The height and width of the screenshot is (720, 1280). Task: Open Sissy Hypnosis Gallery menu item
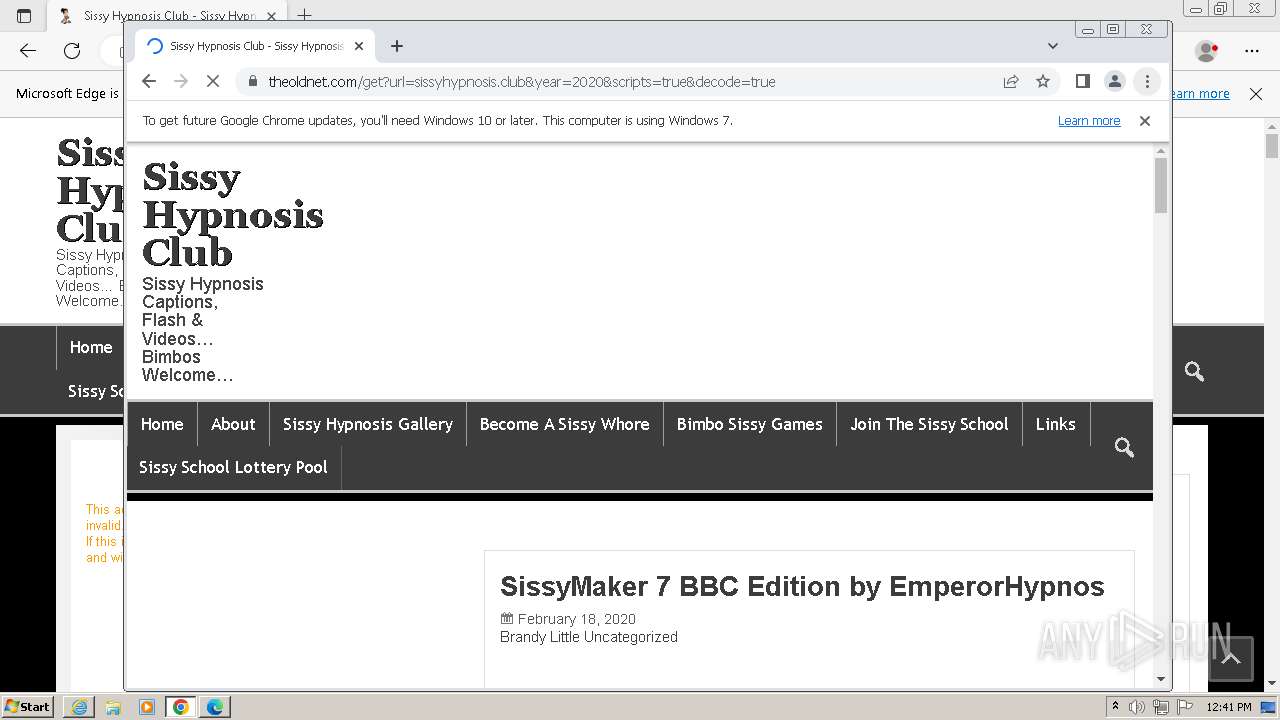coord(368,424)
